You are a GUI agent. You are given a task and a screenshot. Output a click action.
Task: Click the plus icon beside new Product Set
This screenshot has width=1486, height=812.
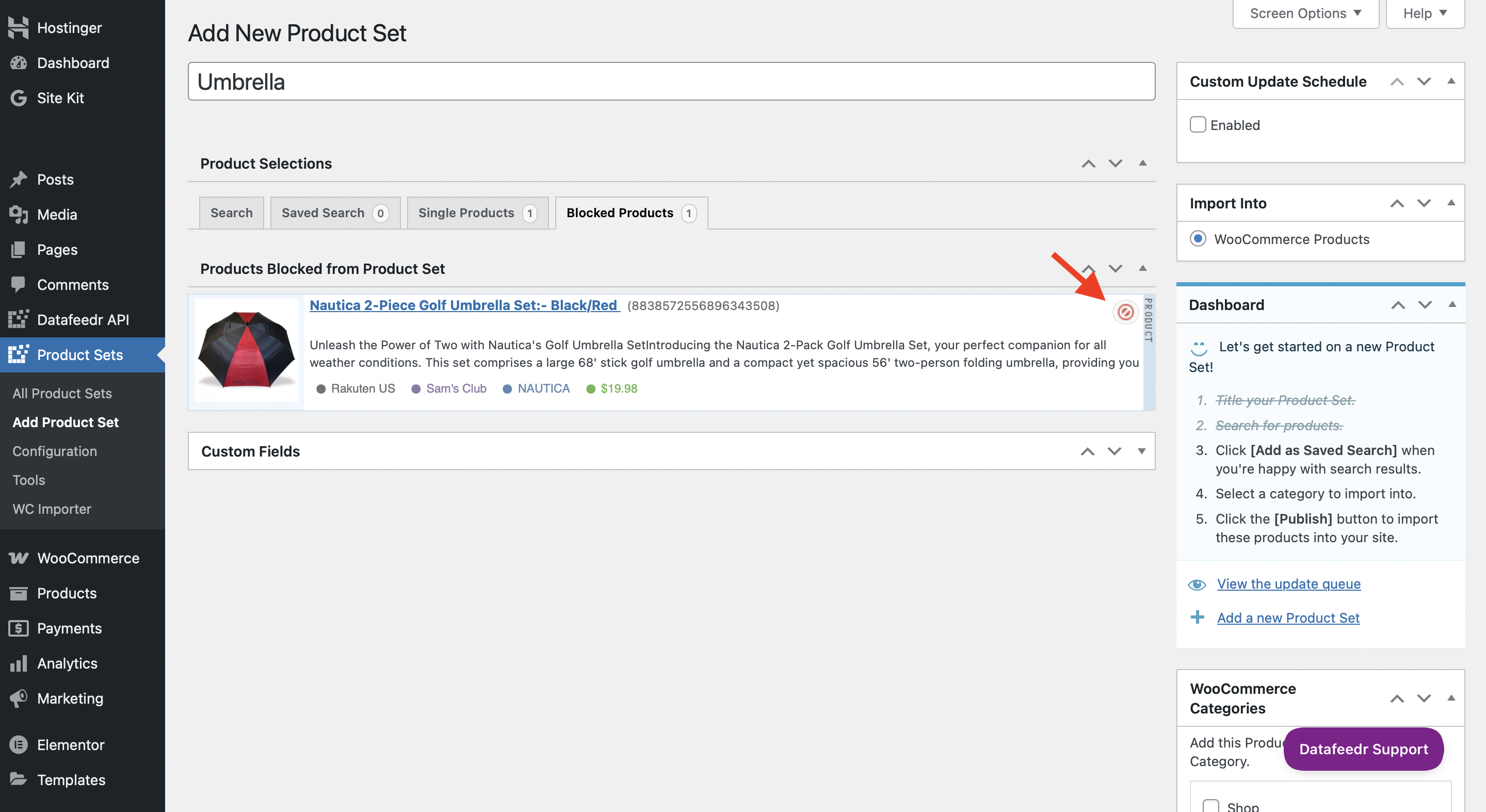(1198, 618)
